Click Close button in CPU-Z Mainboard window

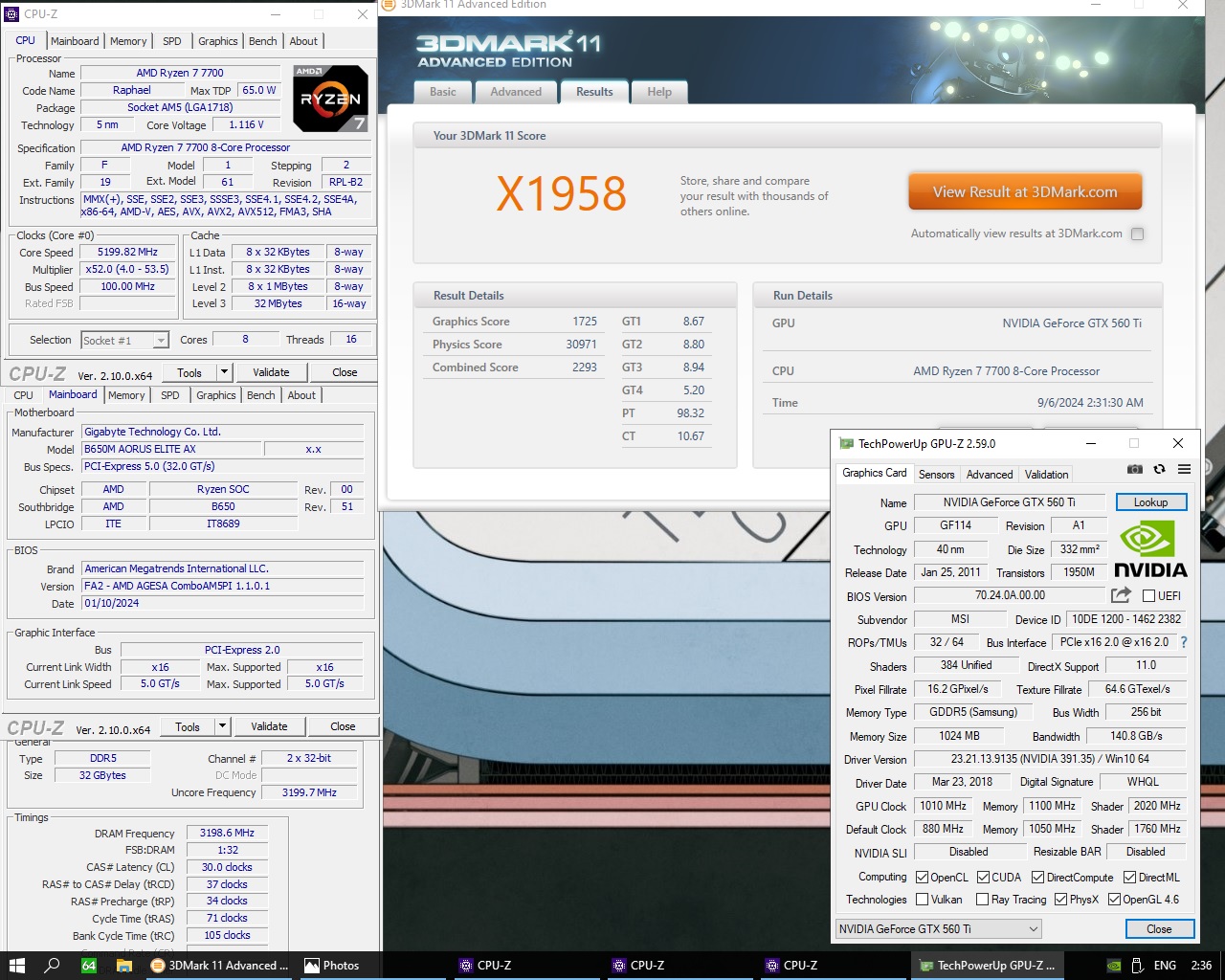[343, 726]
